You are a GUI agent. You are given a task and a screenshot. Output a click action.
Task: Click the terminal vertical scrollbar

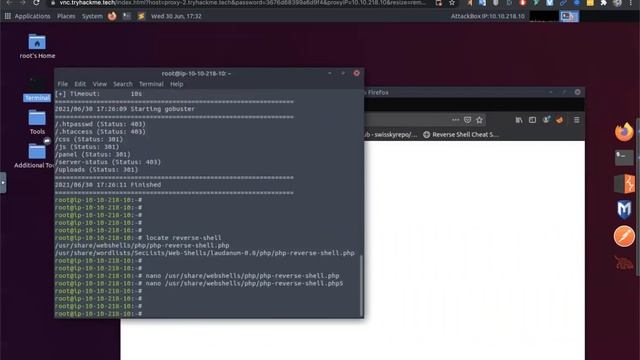point(361,285)
